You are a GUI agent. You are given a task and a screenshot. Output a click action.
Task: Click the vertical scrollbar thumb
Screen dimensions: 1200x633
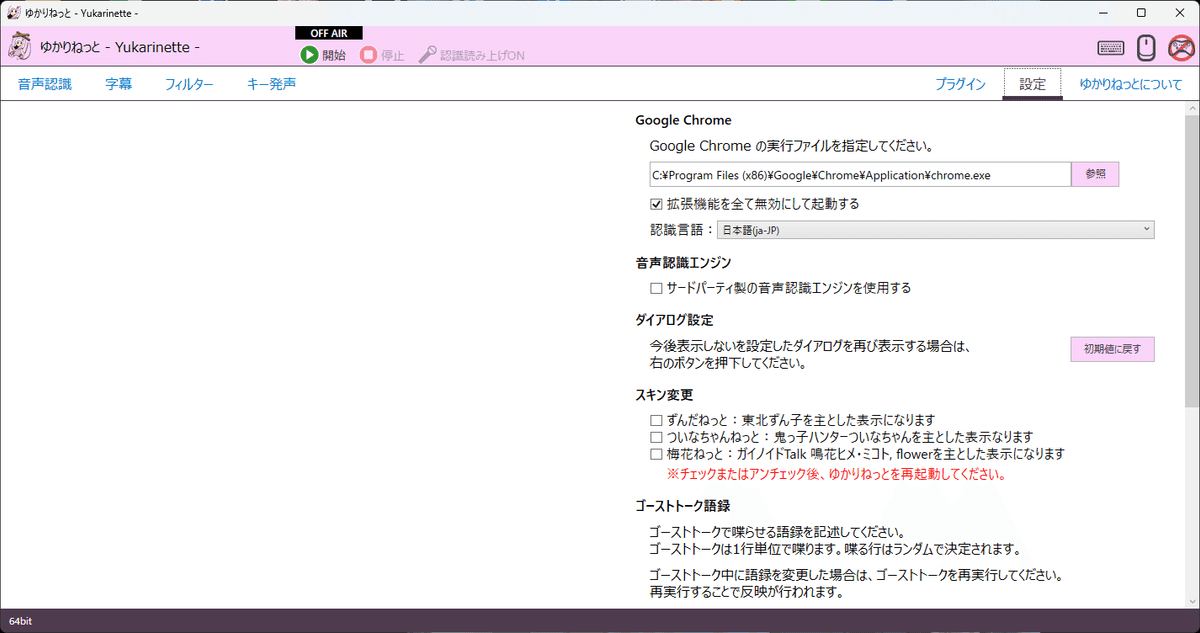click(1191, 261)
